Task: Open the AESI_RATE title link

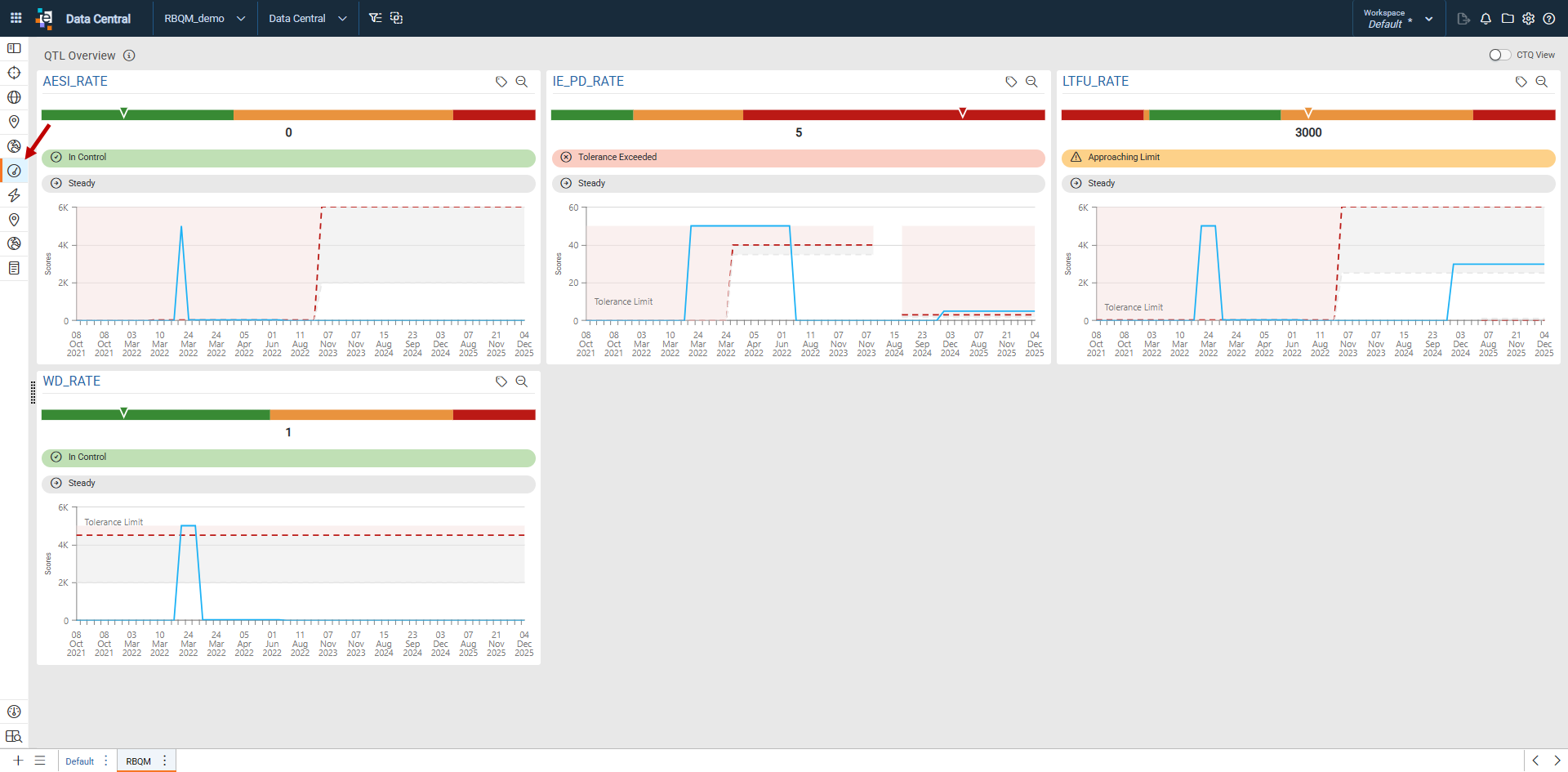Action: tap(75, 82)
